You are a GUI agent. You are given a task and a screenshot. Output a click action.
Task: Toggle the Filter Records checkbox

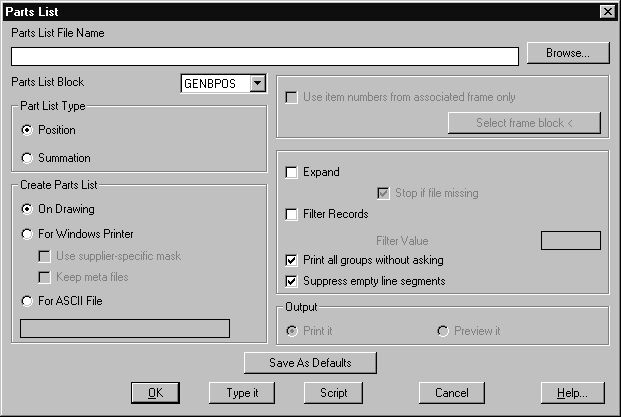click(292, 214)
